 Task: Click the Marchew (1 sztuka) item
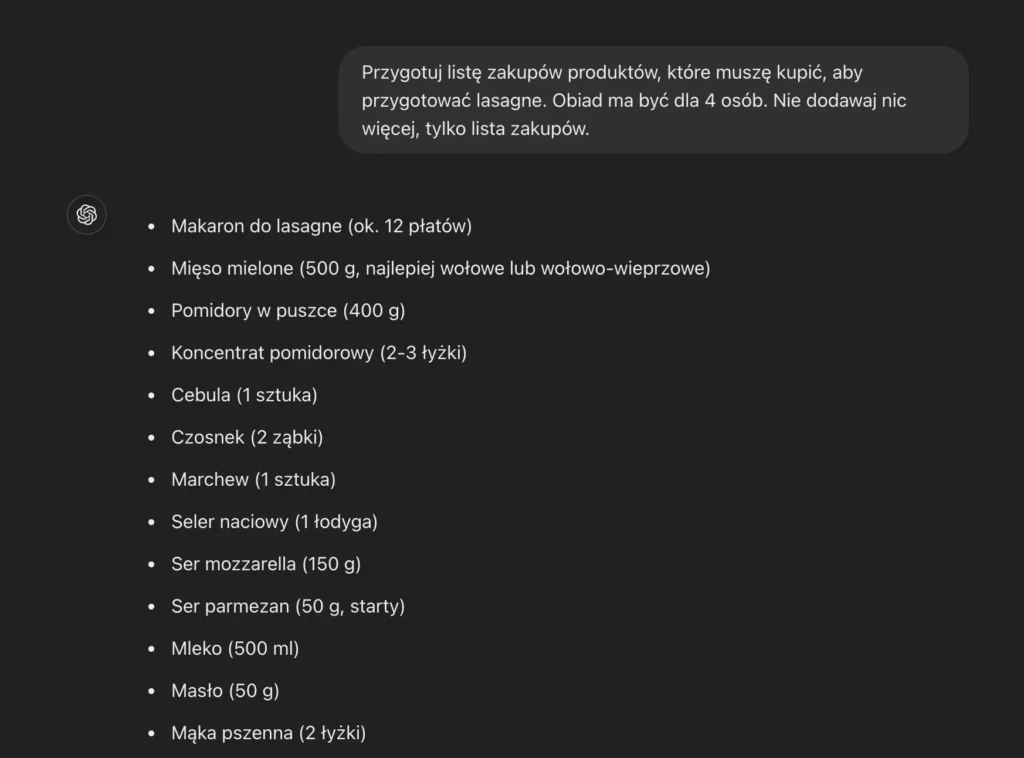[253, 480]
